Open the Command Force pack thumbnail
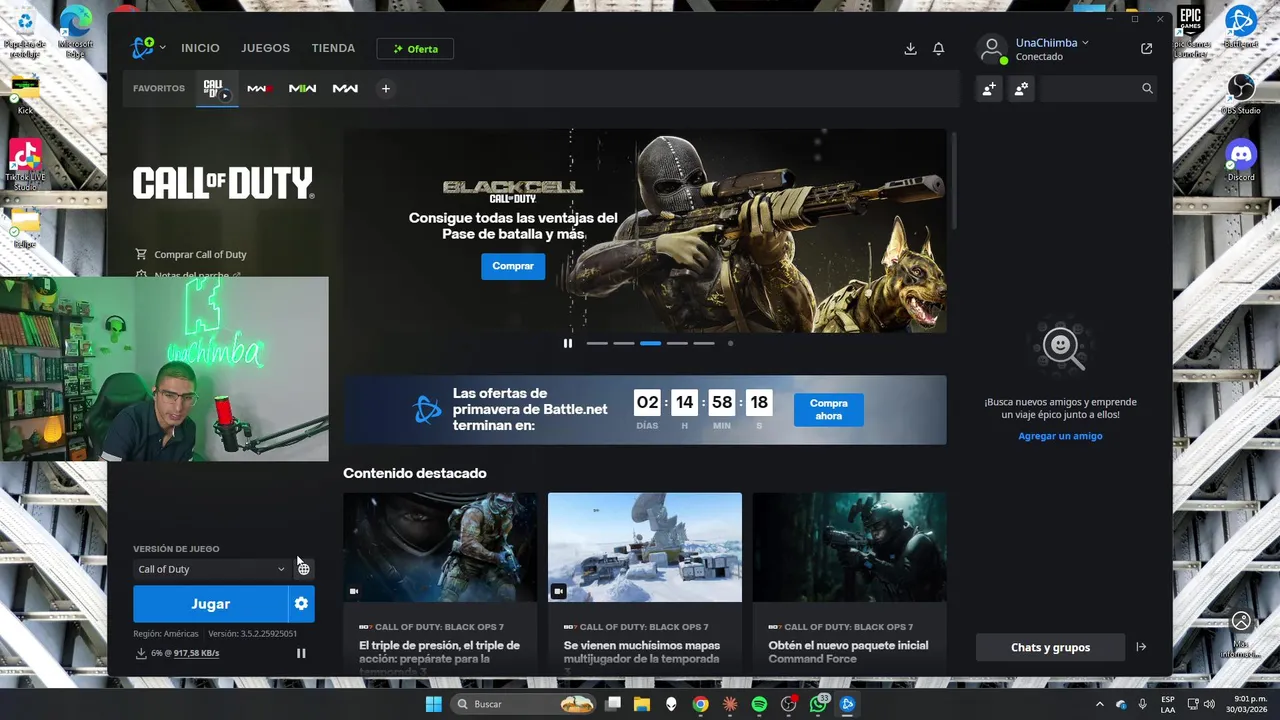This screenshot has height=720, width=1280. coord(849,547)
